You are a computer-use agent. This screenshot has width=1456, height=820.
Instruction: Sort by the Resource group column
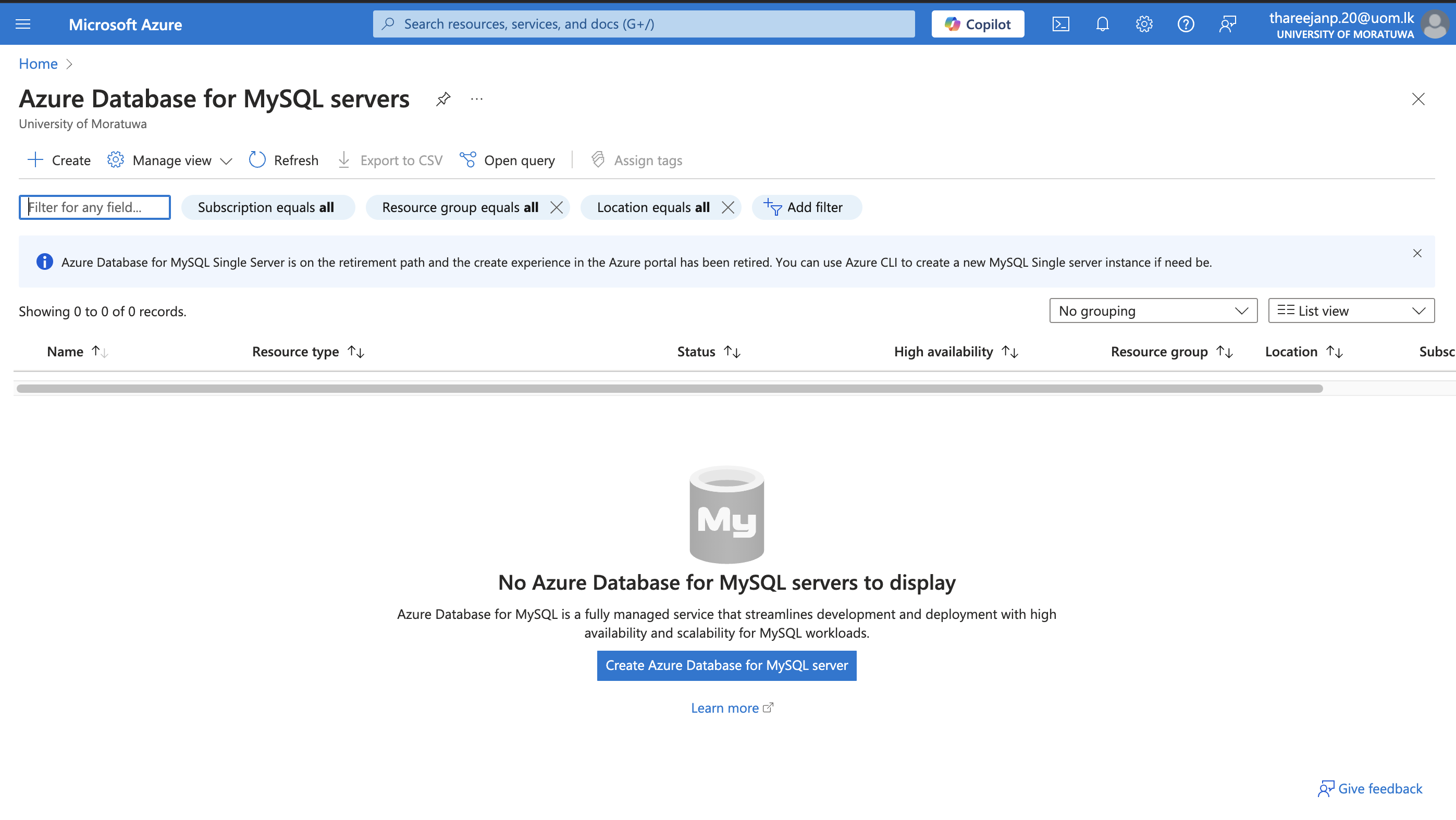(x=1171, y=352)
